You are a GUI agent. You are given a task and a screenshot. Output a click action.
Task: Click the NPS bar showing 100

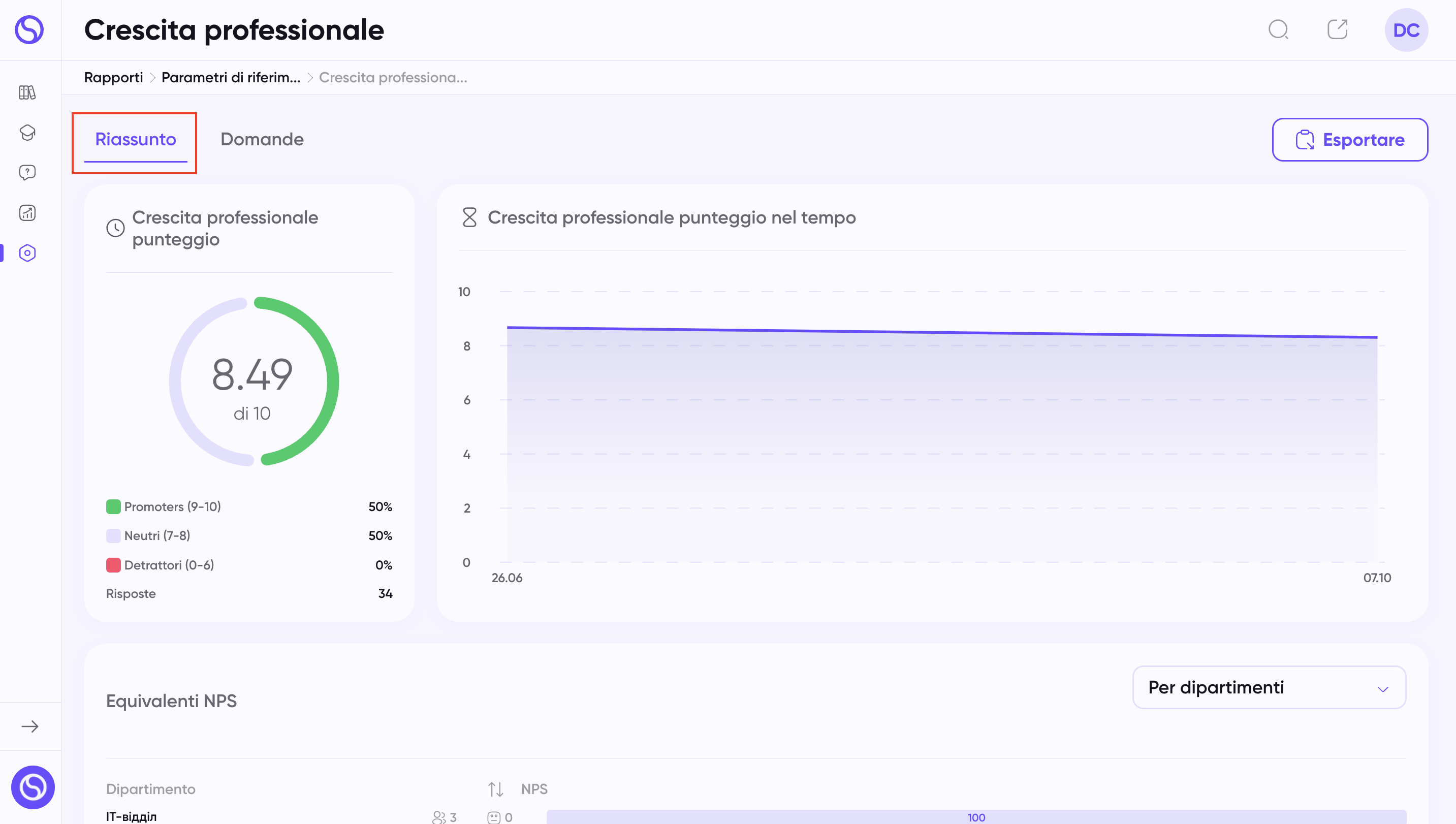[x=976, y=817]
